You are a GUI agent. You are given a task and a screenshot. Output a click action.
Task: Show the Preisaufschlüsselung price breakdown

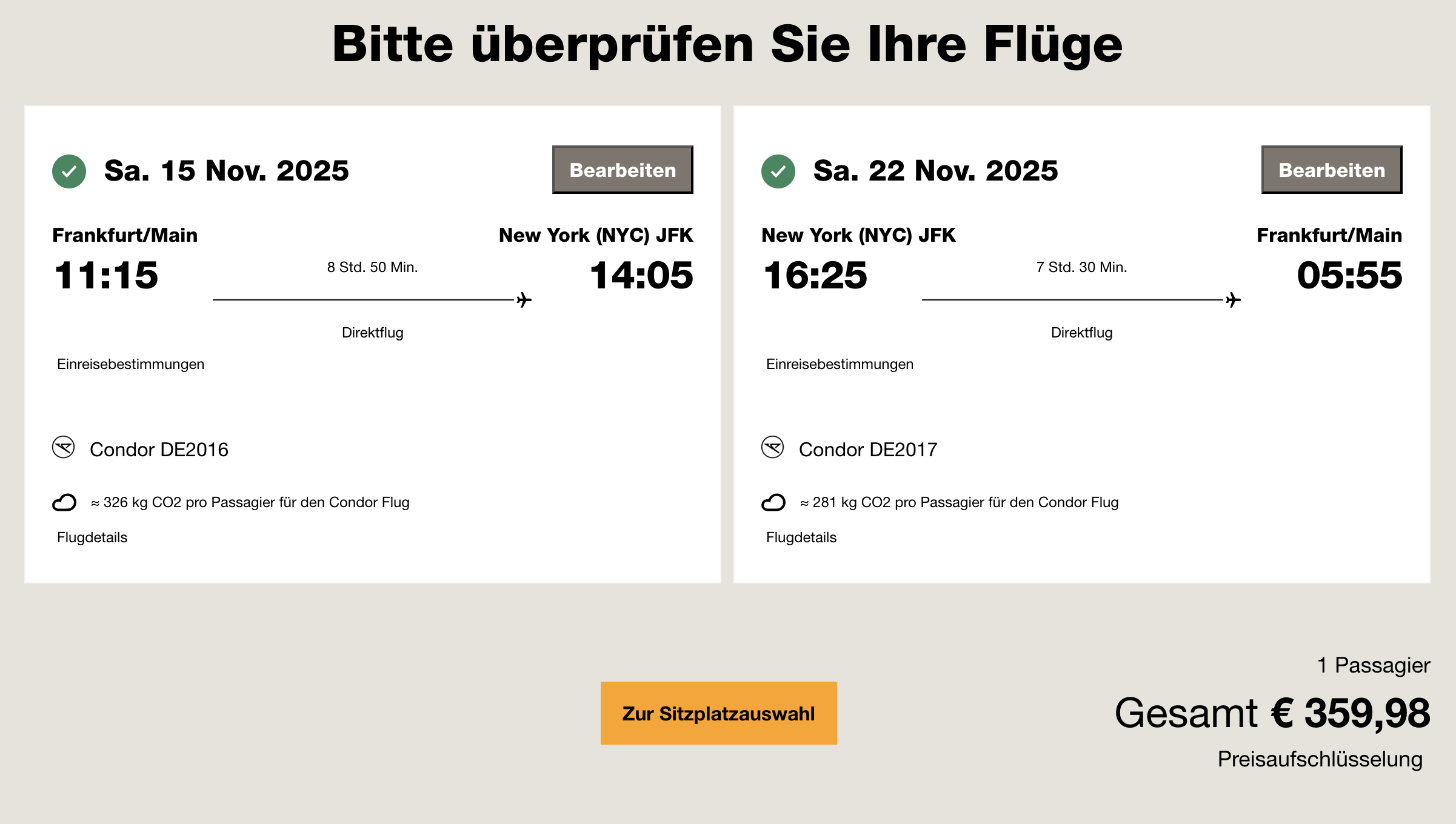(x=1320, y=759)
